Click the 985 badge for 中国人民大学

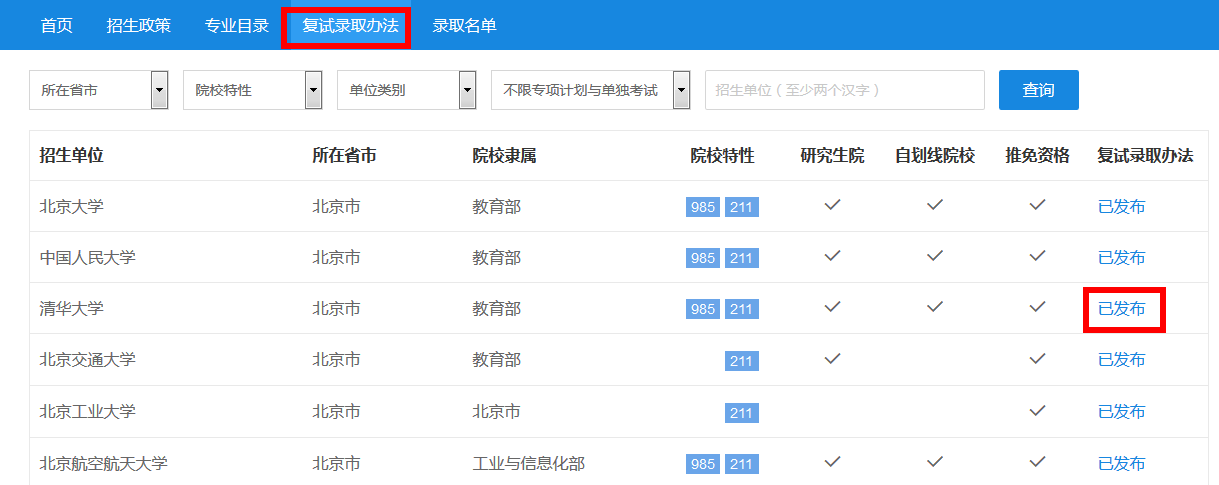coord(703,258)
